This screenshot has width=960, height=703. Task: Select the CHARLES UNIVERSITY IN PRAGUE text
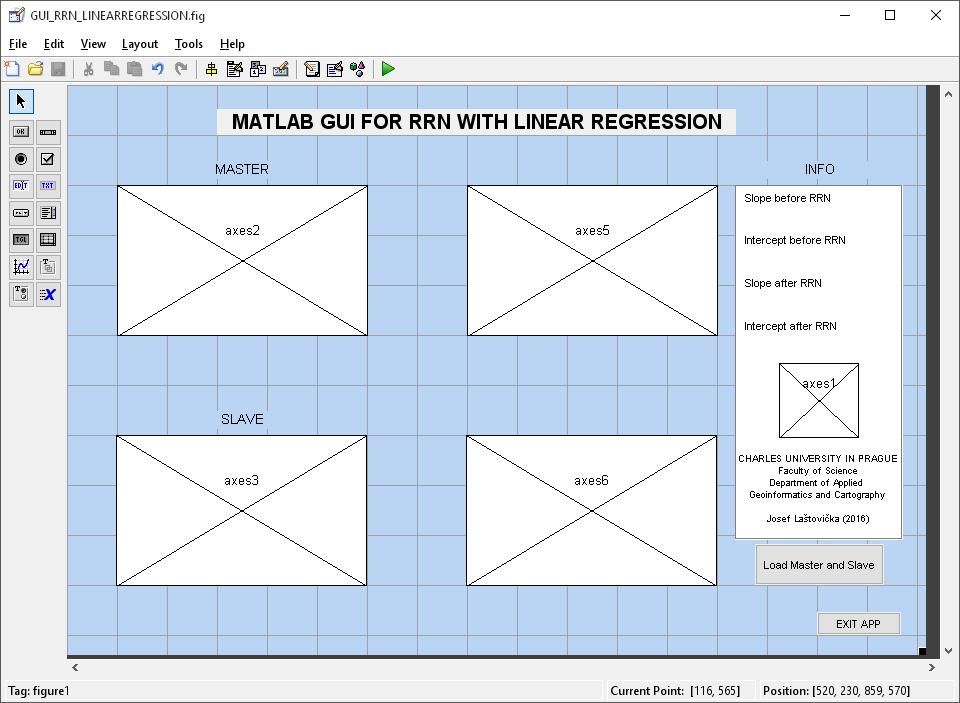[x=818, y=459]
